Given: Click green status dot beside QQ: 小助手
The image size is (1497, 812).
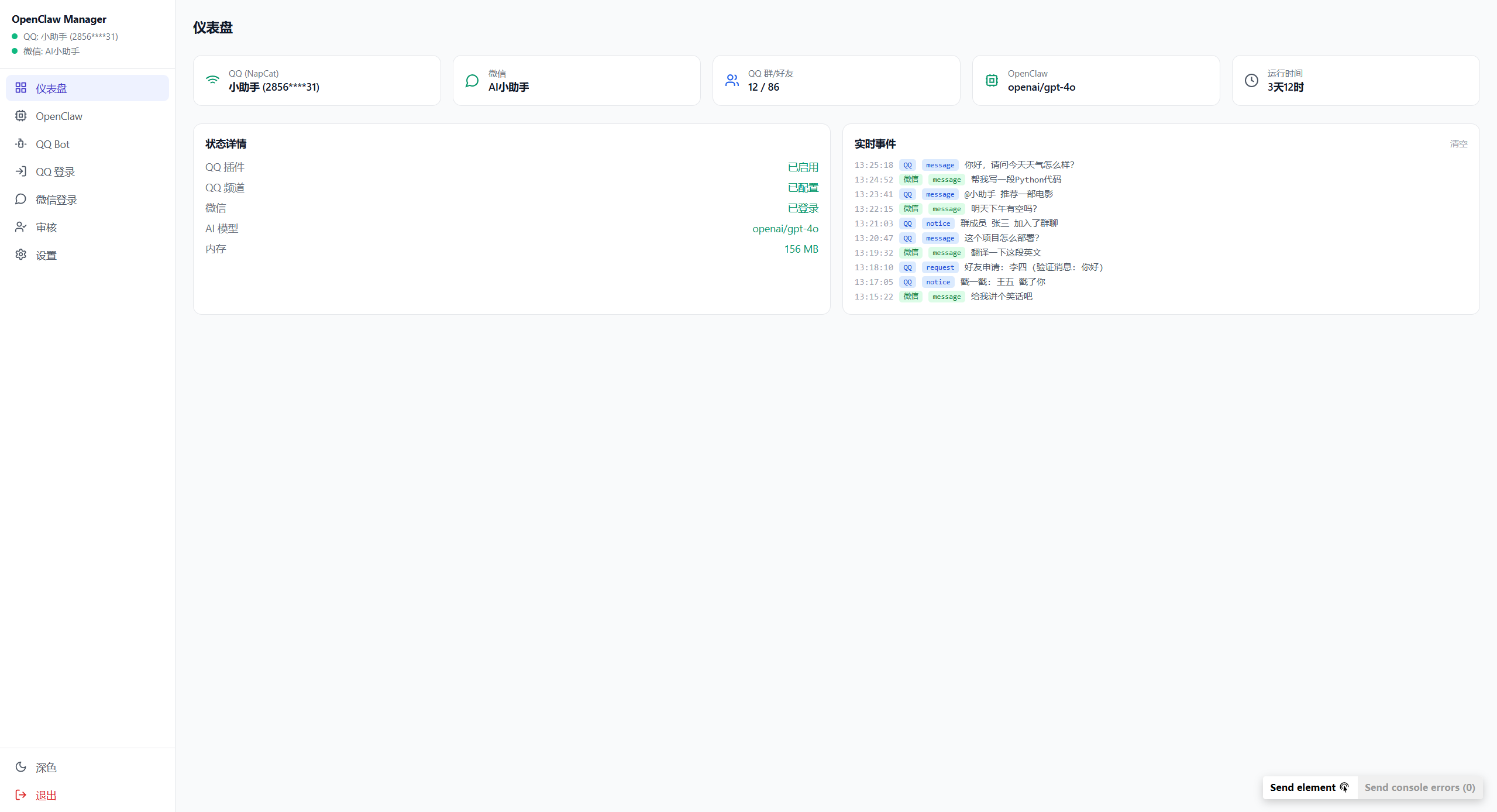Looking at the screenshot, I should point(15,36).
